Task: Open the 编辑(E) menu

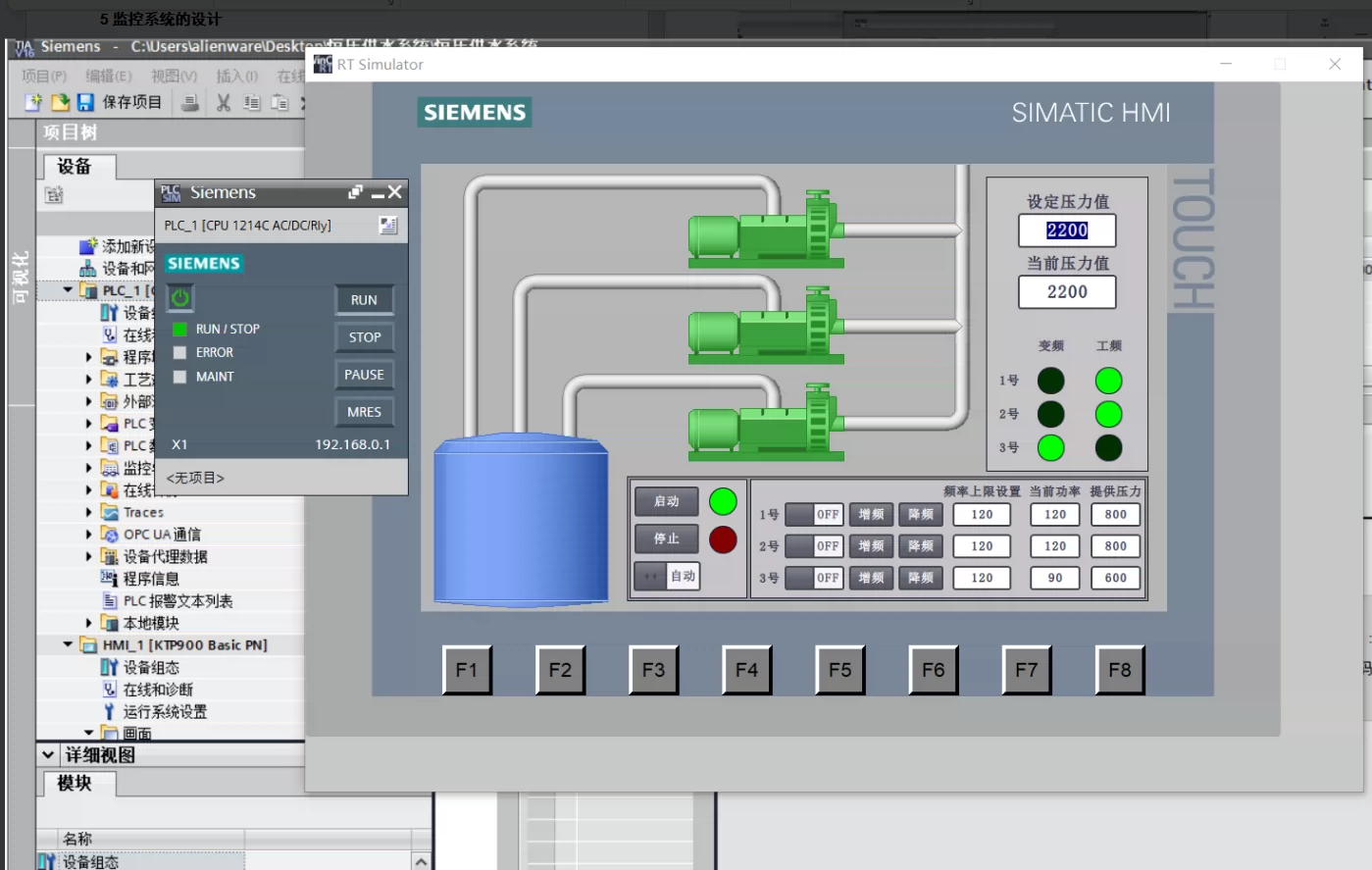Action: click(109, 76)
